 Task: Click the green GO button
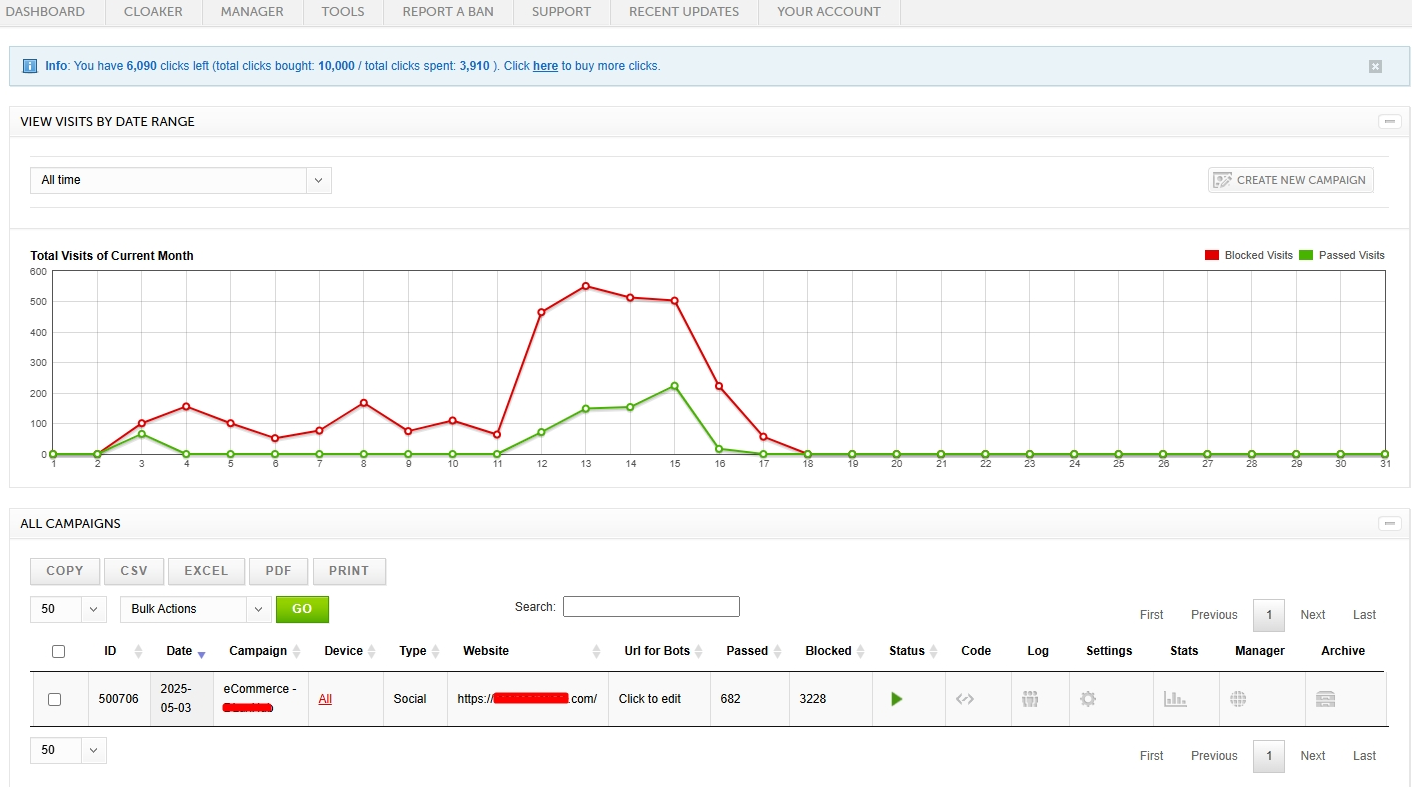pyautogui.click(x=302, y=609)
